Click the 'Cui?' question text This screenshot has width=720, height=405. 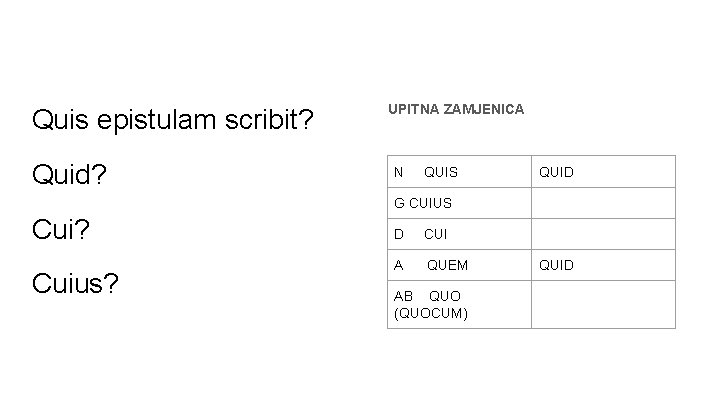(x=62, y=229)
